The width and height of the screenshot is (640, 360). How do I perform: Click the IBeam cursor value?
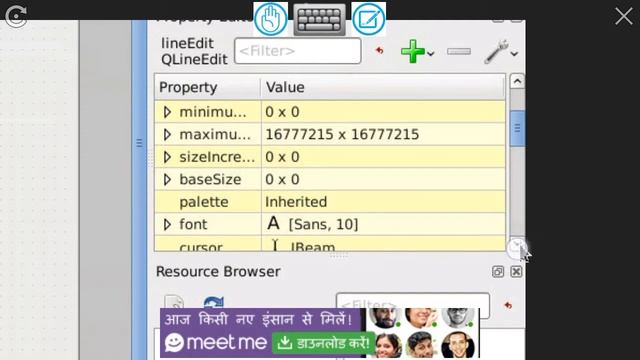point(313,247)
